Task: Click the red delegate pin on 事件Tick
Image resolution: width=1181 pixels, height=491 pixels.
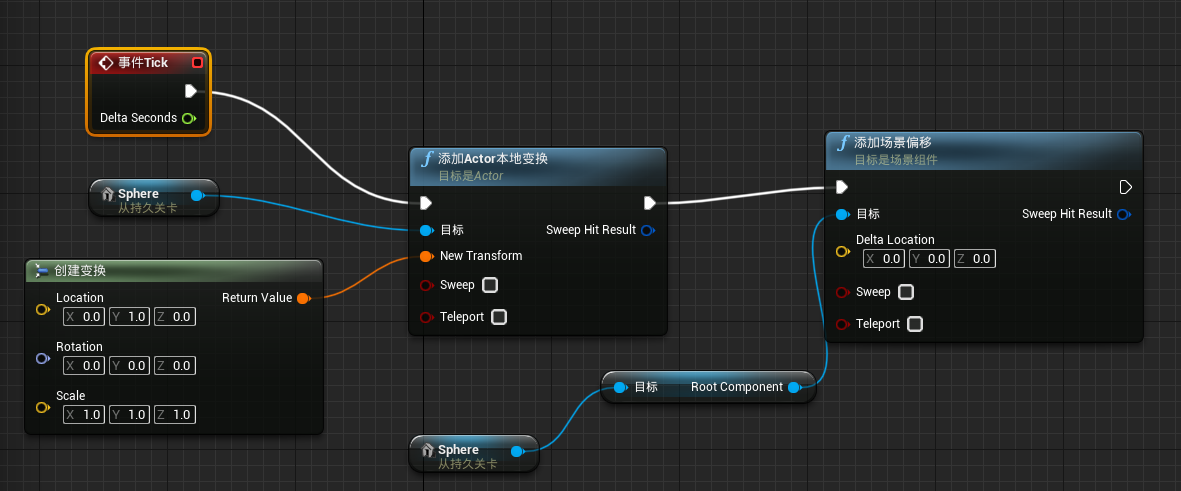Action: tap(197, 63)
